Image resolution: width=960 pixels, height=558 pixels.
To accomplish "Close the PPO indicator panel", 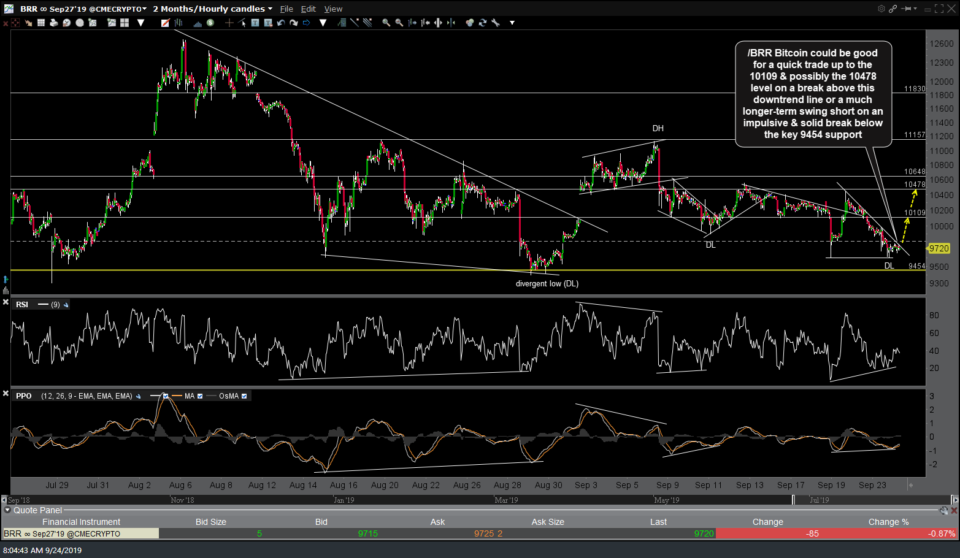I will [6, 395].
